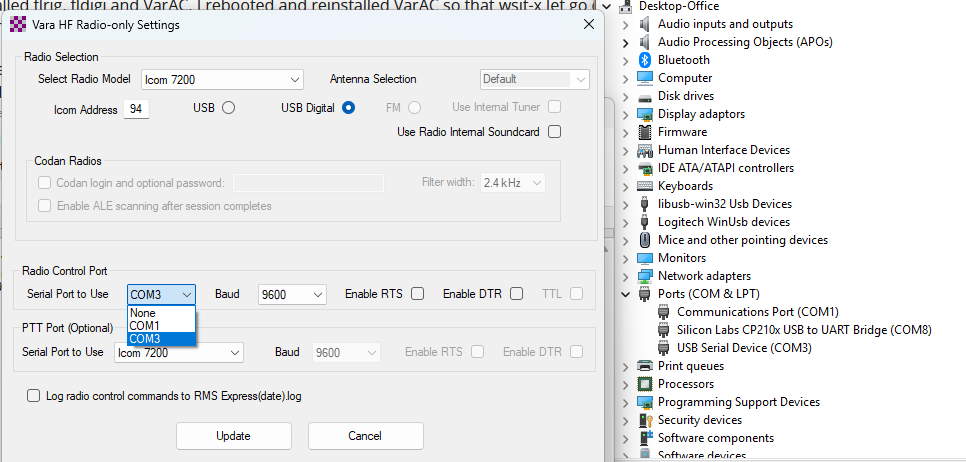Click the Cancel button
The width and height of the screenshot is (966, 462).
pyautogui.click(x=365, y=436)
